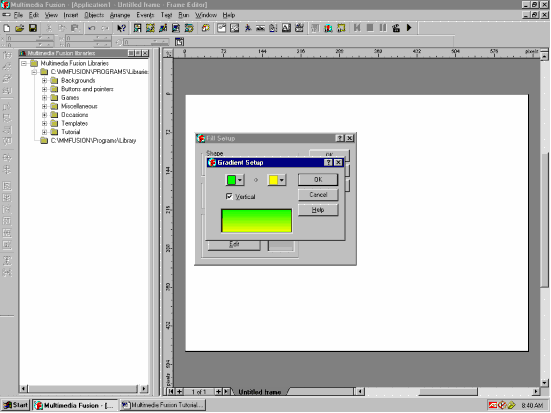
Task: Click the rewind to start playback icon
Action: pos(357,28)
